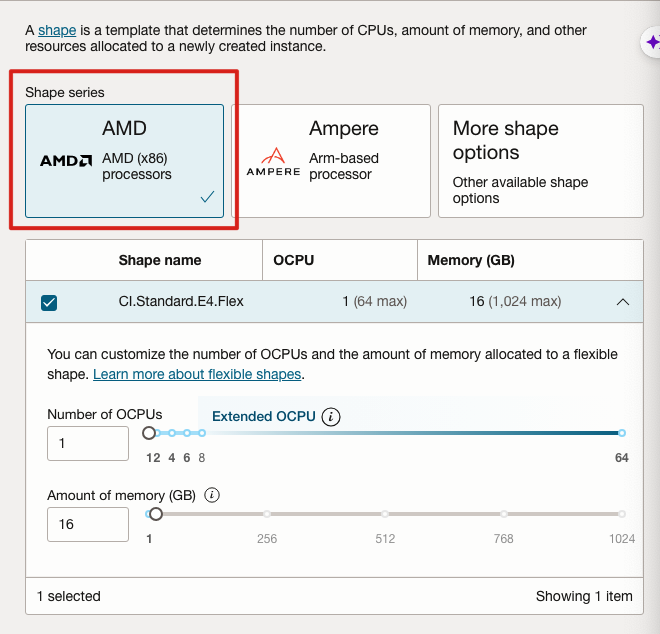This screenshot has width=660, height=634.
Task: Collapse the CI.Standard.E4.Flex row details
Action: tap(623, 302)
